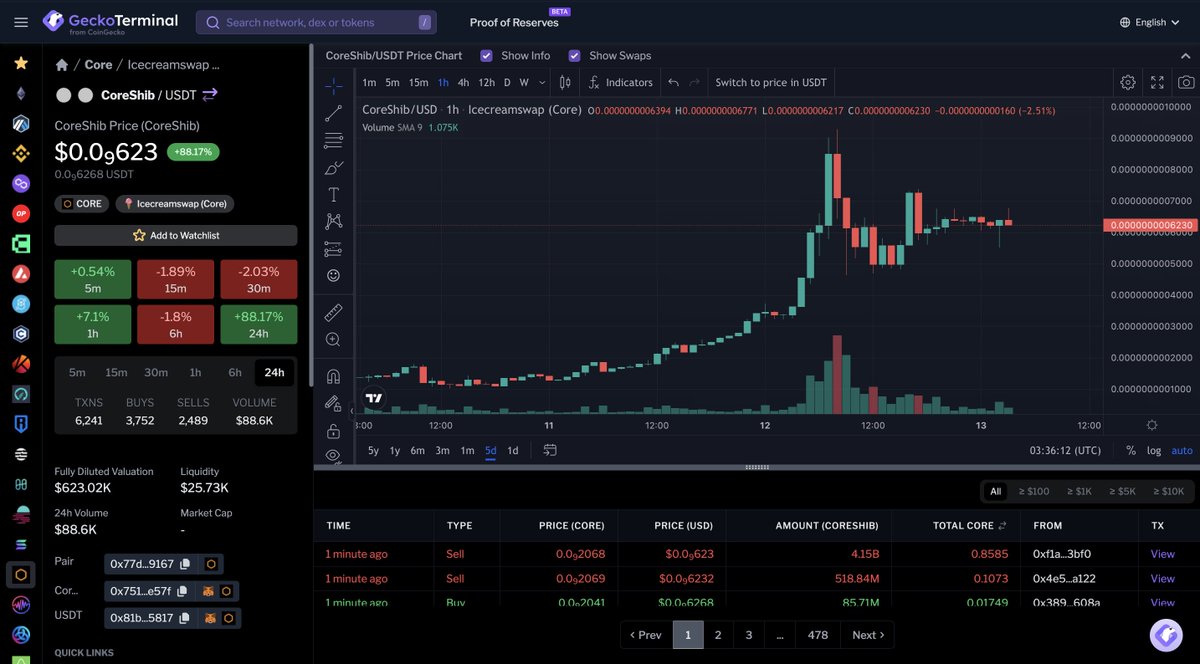This screenshot has width=1200, height=664.
Task: Select the crosshair cursor drawing tool
Action: click(333, 85)
